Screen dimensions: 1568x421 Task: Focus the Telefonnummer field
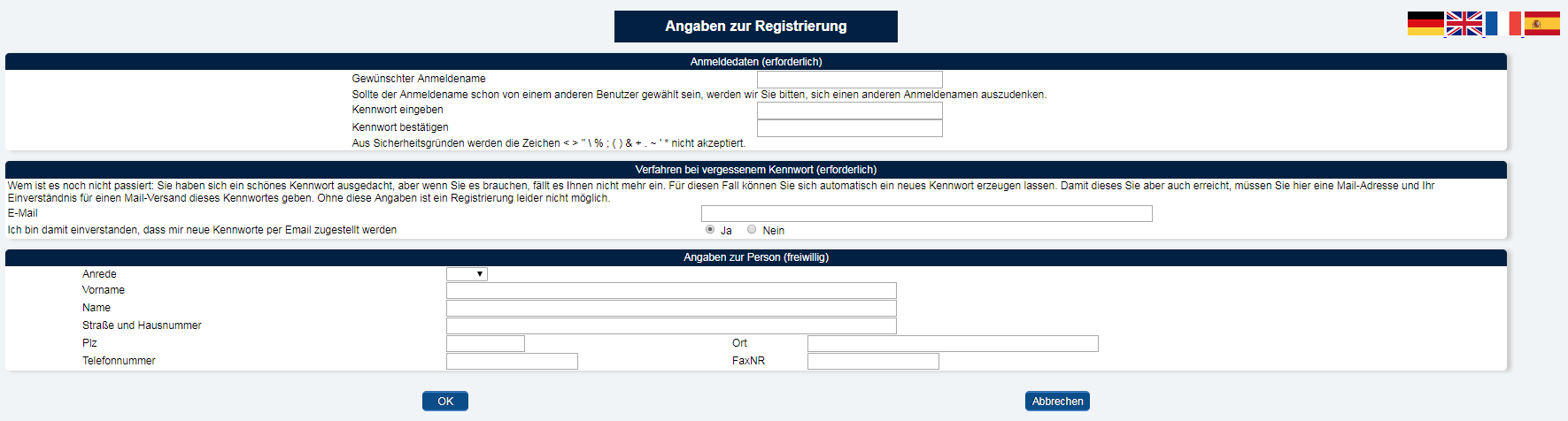pyautogui.click(x=512, y=362)
